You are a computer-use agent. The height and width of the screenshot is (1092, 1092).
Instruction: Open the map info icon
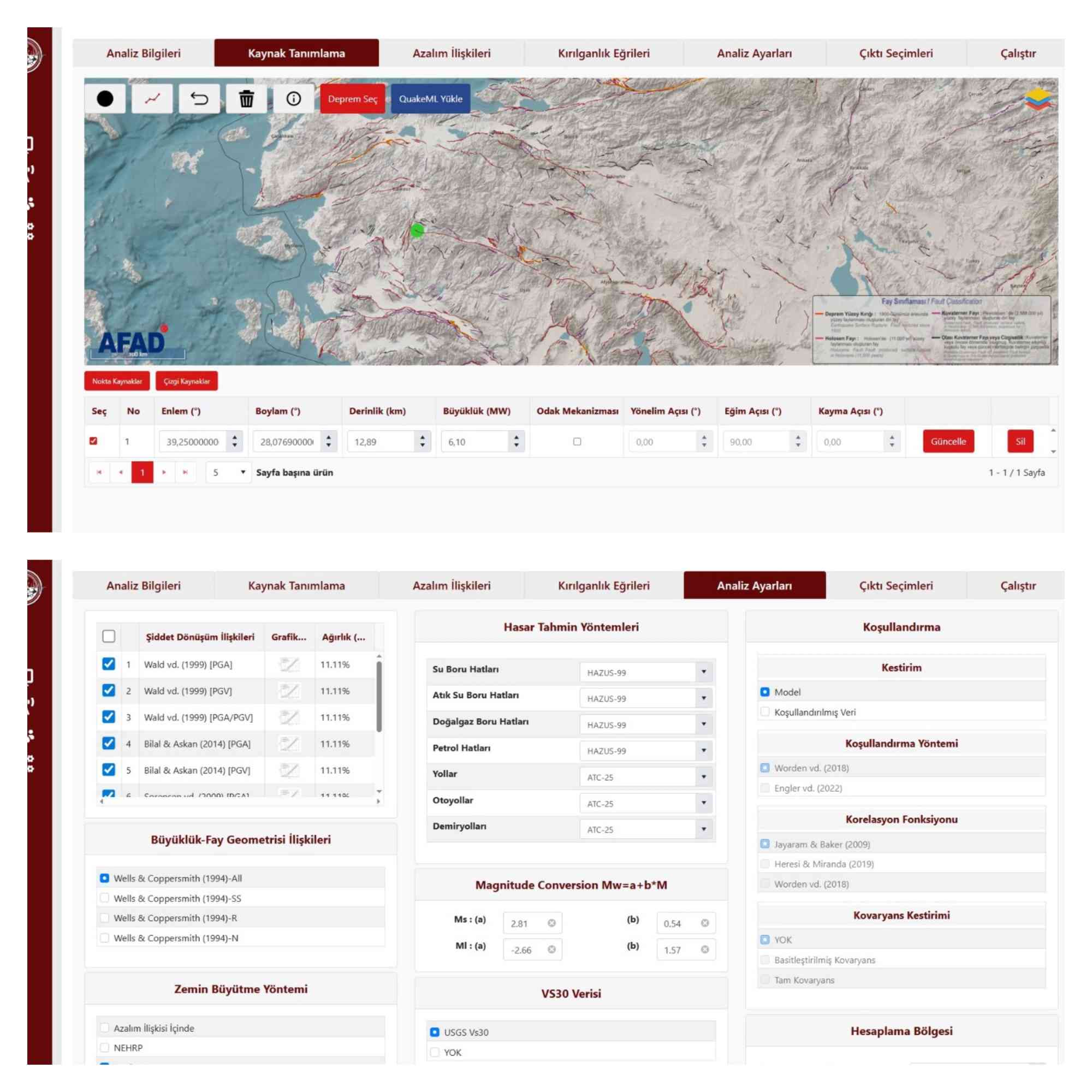click(x=293, y=99)
